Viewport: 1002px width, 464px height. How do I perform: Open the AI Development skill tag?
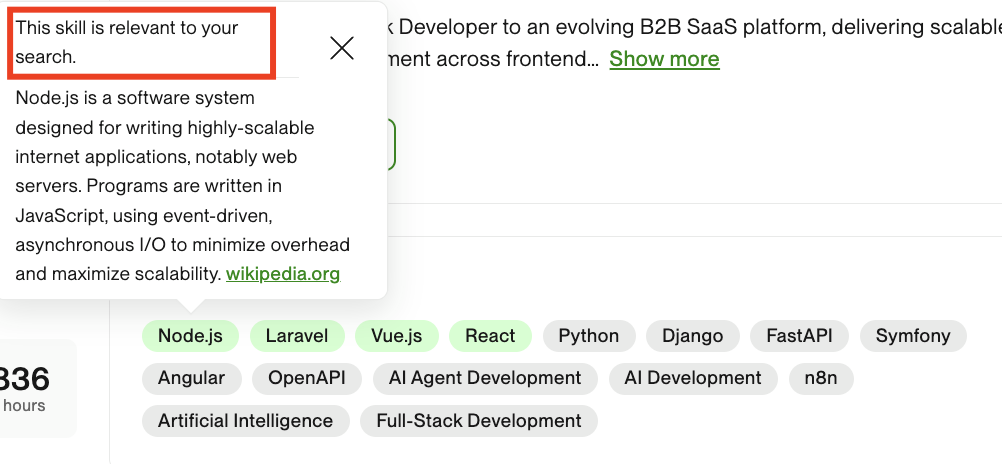[x=692, y=378]
